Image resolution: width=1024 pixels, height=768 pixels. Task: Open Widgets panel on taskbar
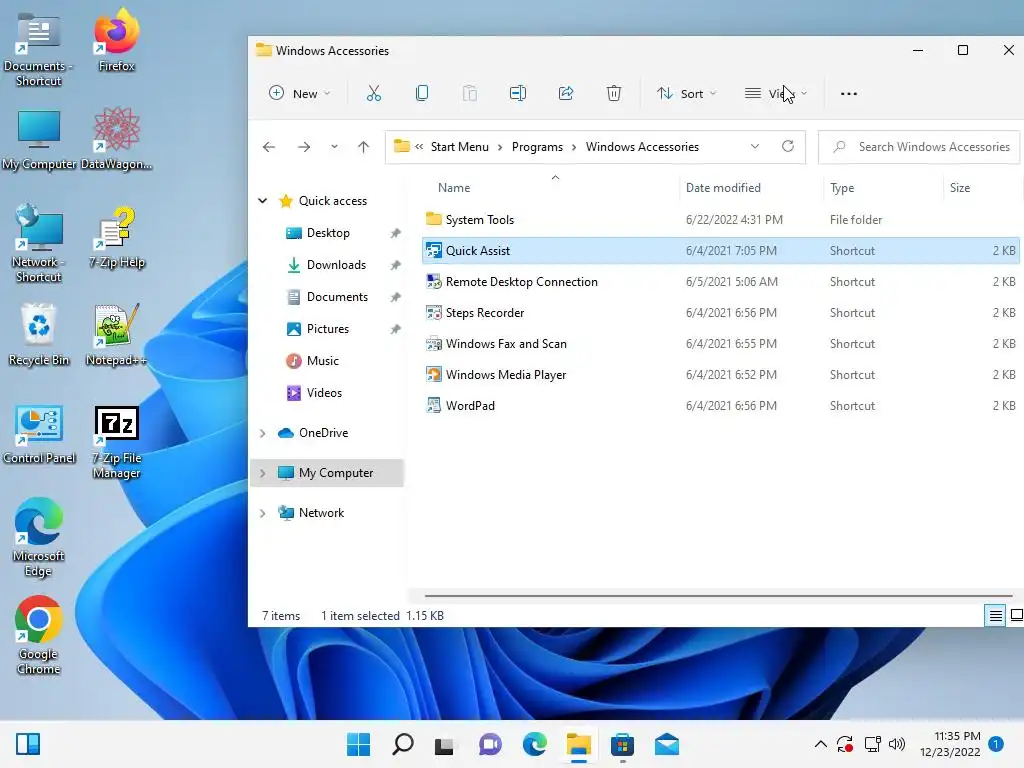(x=28, y=744)
